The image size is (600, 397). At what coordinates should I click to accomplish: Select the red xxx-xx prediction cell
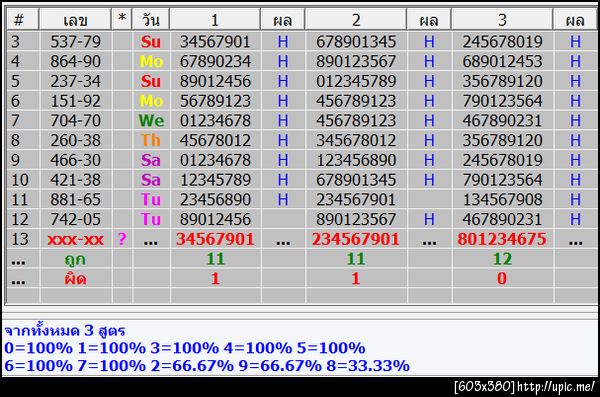(75, 240)
